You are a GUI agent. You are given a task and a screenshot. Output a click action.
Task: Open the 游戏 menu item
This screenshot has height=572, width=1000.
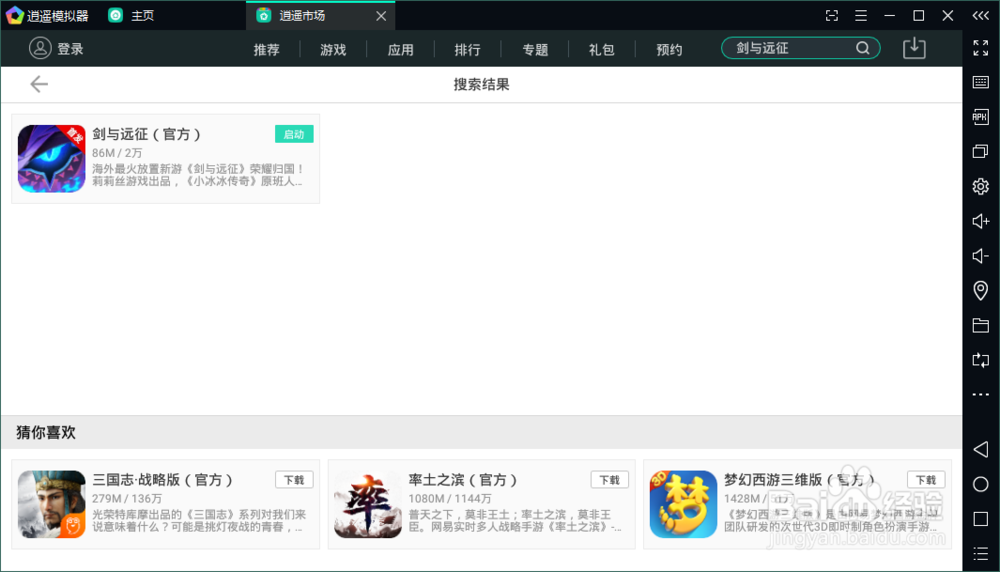tap(333, 49)
